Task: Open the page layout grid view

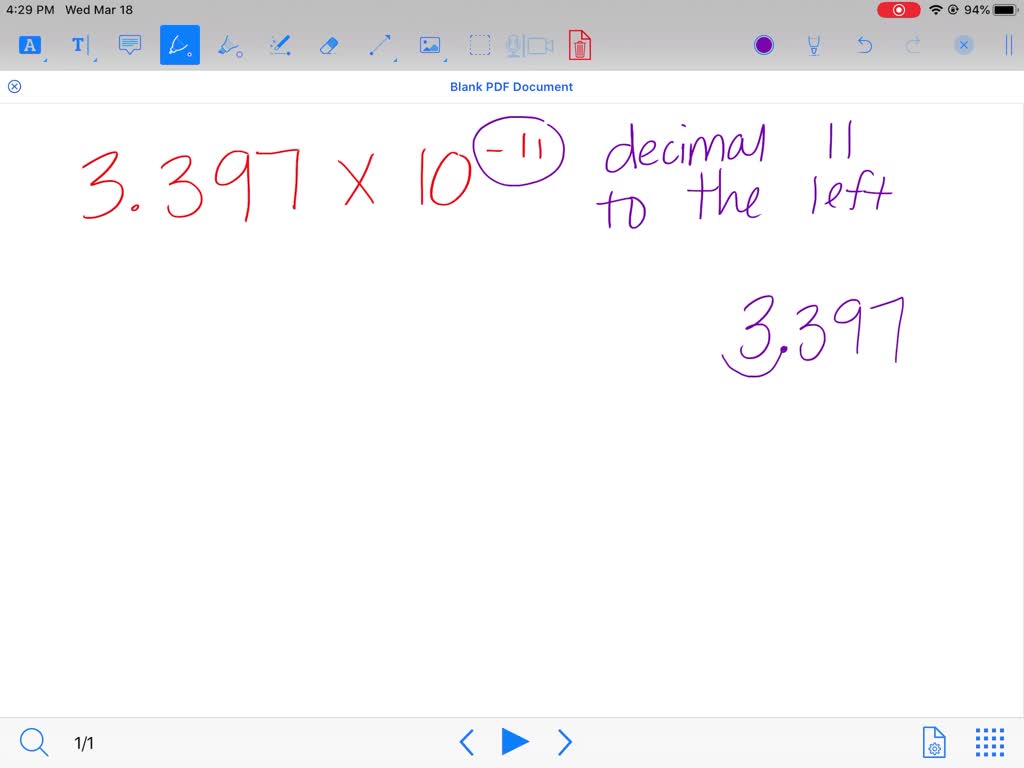Action: tap(988, 742)
